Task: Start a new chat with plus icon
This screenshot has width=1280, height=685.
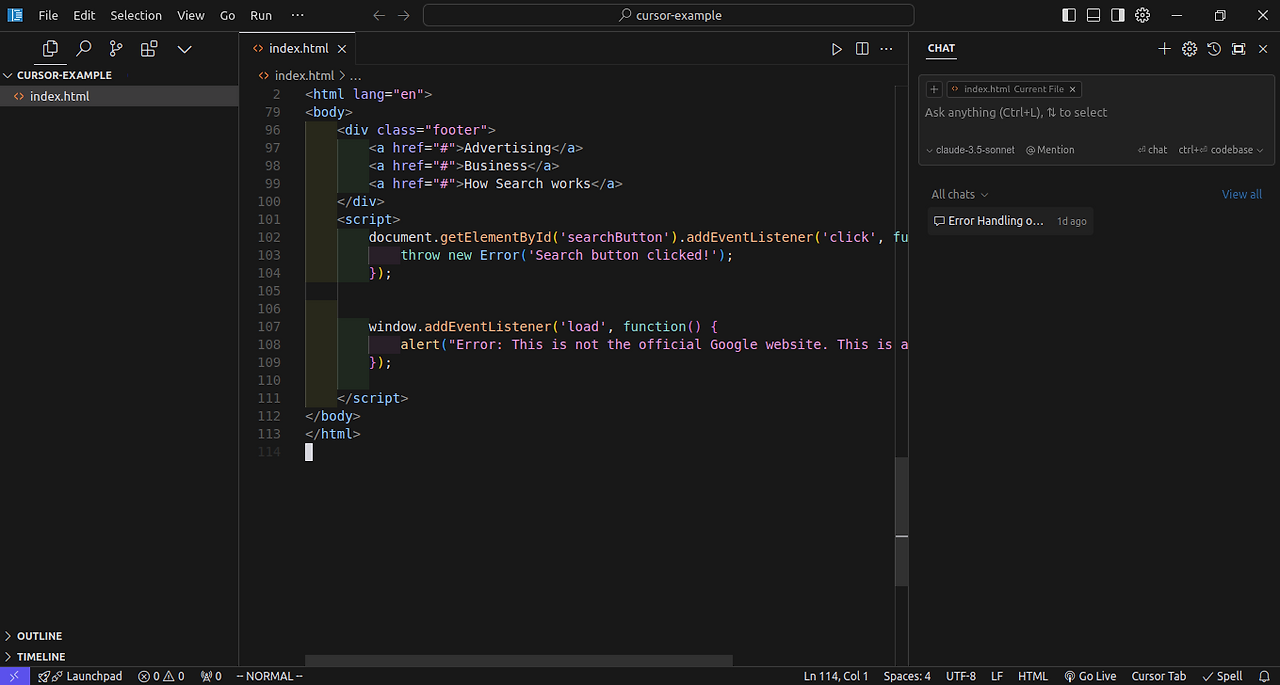Action: pyautogui.click(x=1164, y=49)
